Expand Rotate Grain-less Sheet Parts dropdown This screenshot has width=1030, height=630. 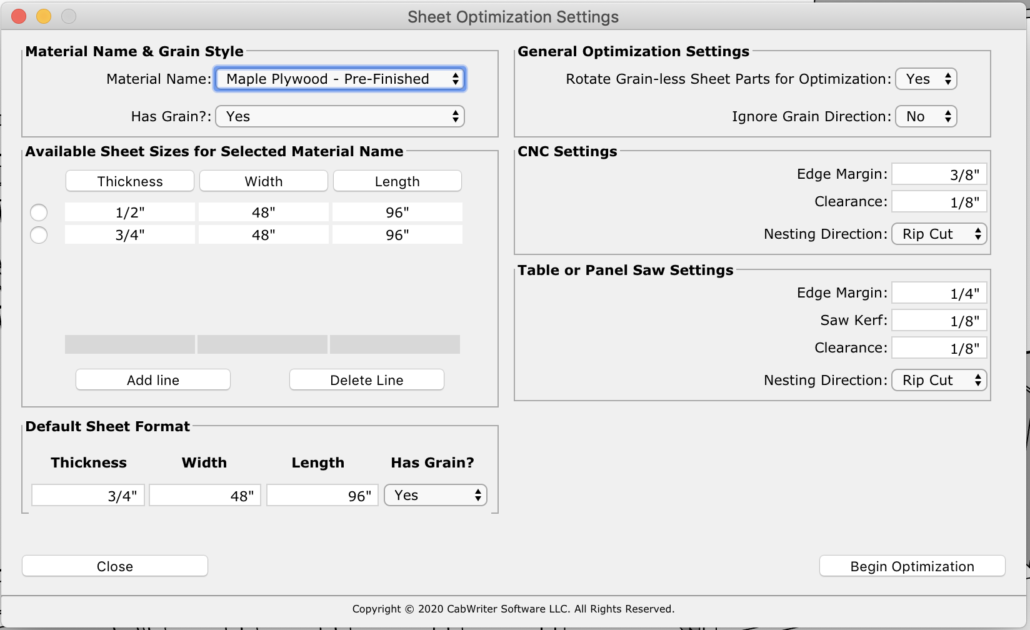click(x=925, y=79)
